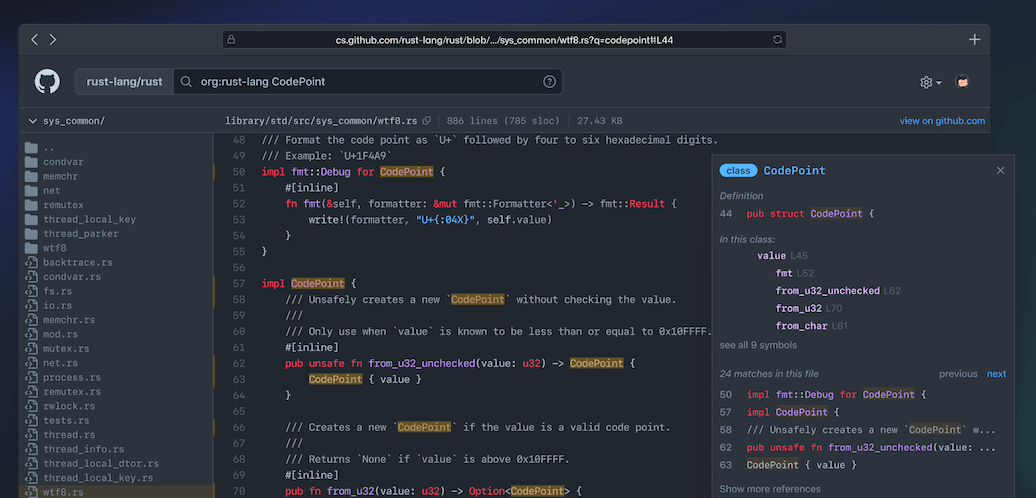Click the rust-lang/rust repository scope button
Viewport: 1036px width, 498px height.
pyautogui.click(x=124, y=82)
